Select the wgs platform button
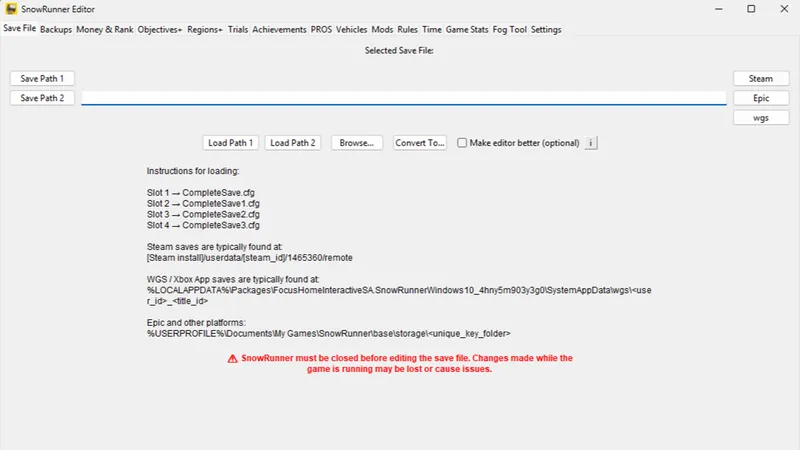Image resolution: width=800 pixels, height=450 pixels. (761, 118)
